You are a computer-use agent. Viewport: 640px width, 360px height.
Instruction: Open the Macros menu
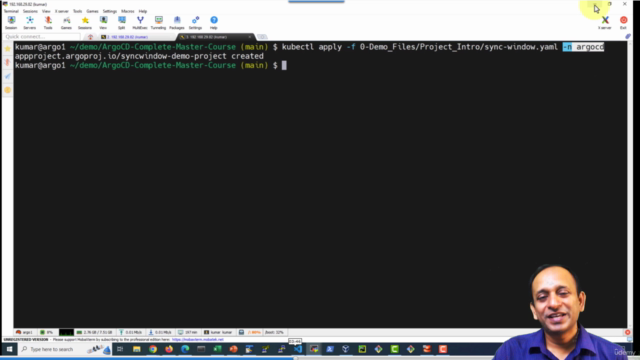tap(128, 11)
